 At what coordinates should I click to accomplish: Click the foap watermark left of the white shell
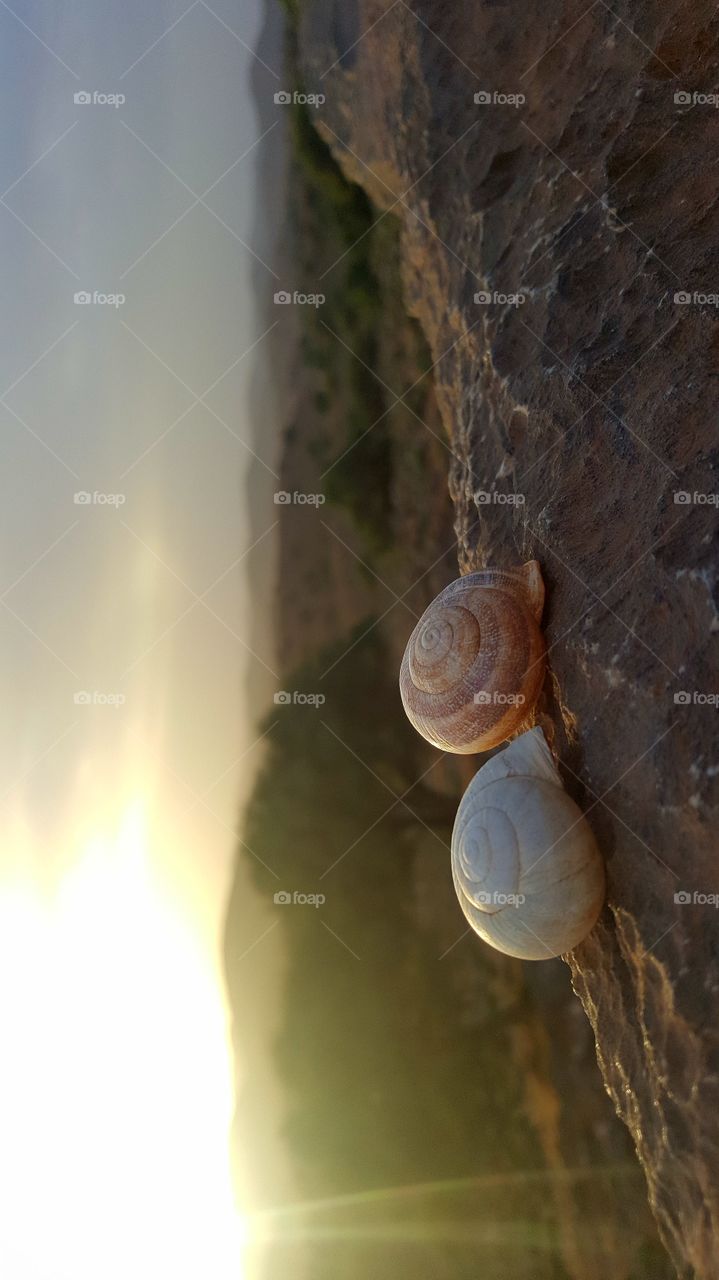click(299, 899)
